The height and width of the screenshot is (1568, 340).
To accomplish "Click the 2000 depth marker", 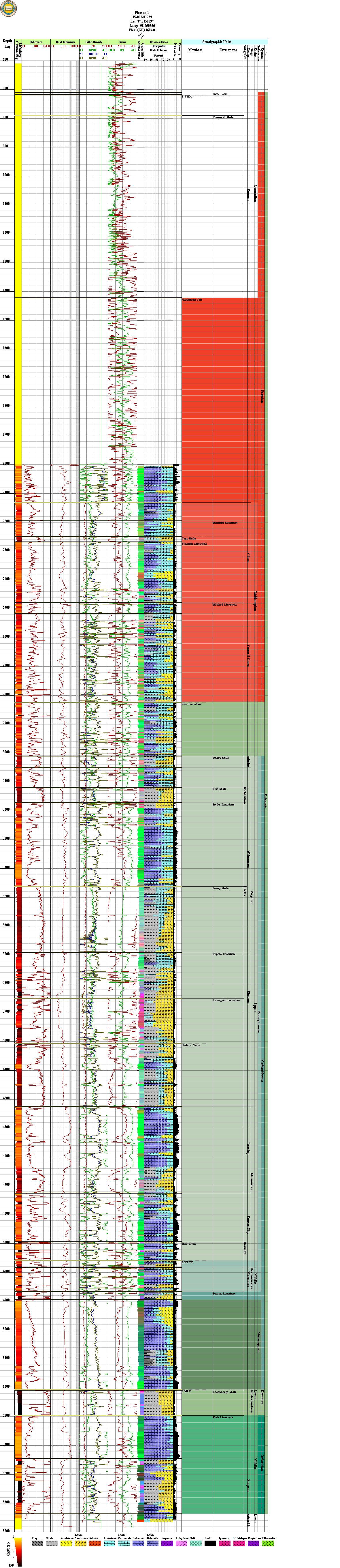I will click(x=5, y=463).
